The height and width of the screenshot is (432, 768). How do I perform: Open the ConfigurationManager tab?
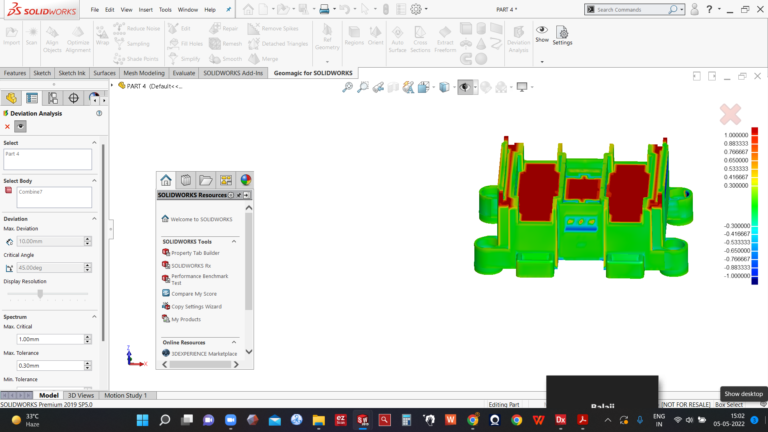coord(52,98)
